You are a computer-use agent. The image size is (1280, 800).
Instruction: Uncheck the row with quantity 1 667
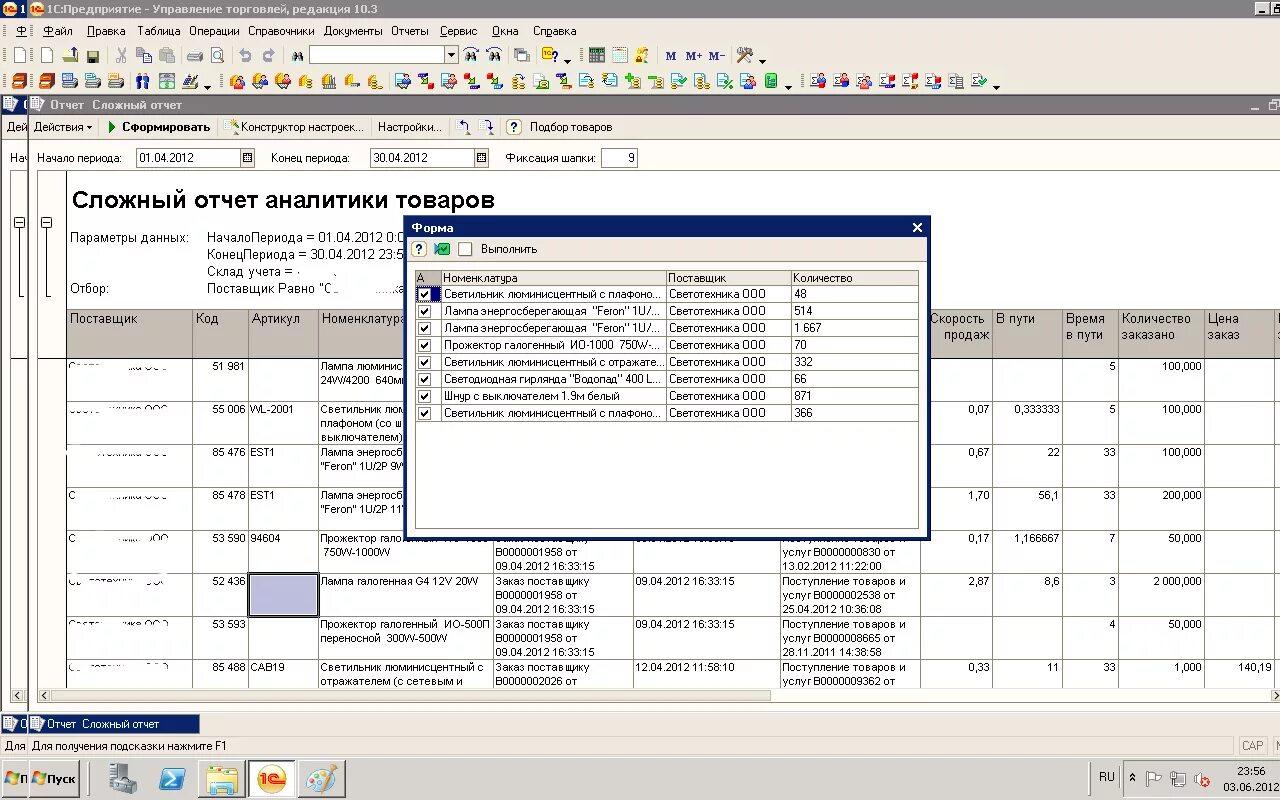pos(425,328)
